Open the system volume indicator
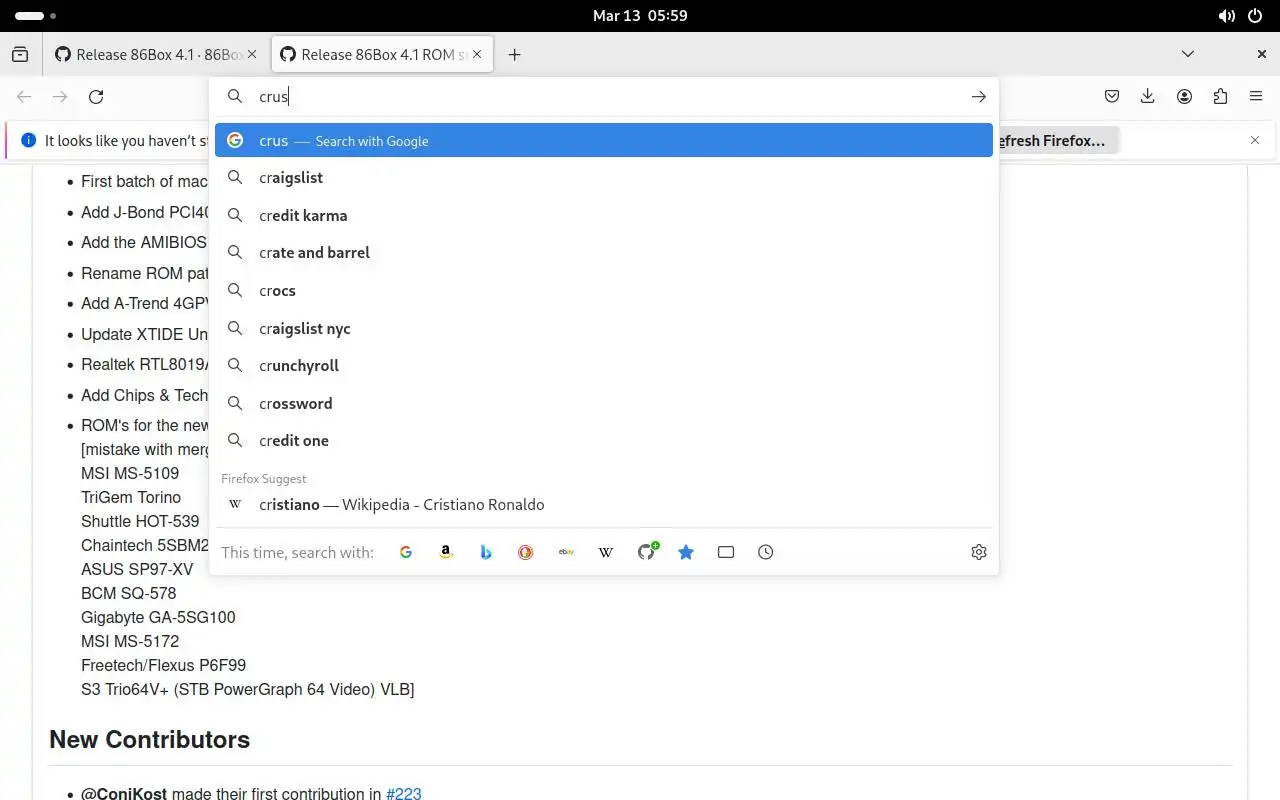 coord(1227,16)
